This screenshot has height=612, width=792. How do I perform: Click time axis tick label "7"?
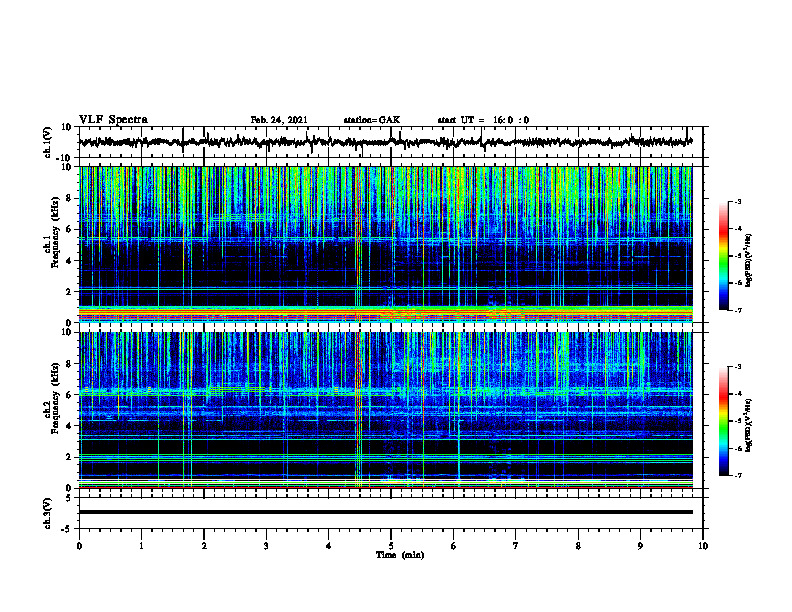pyautogui.click(x=516, y=546)
